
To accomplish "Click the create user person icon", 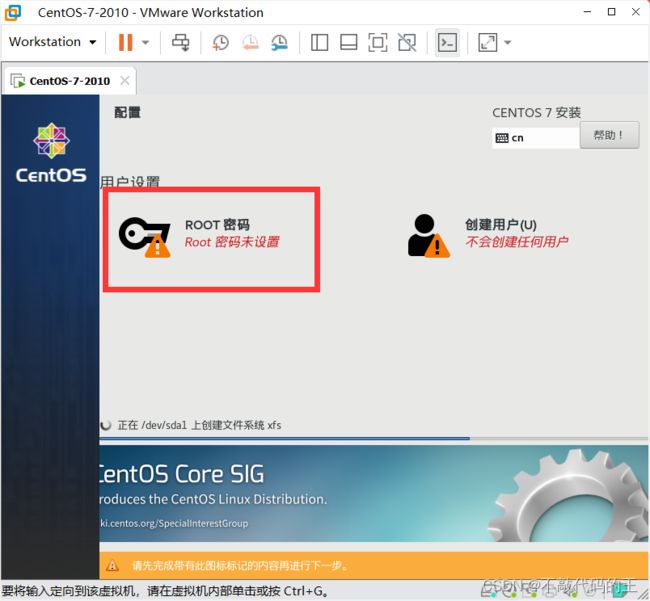I will (x=428, y=235).
